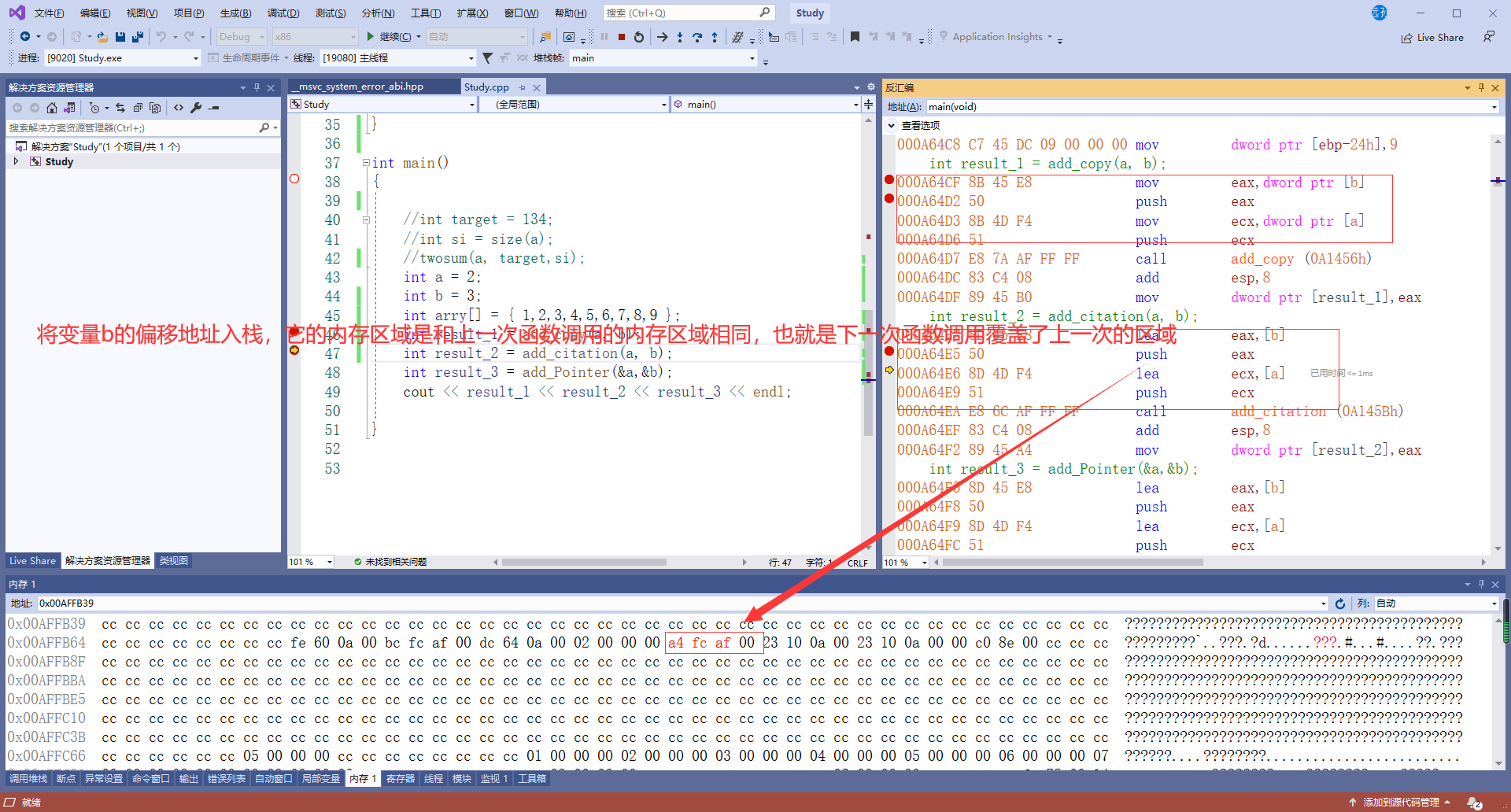This screenshot has height=812, width=1511.
Task: Collapse the main() function outline
Action: point(366,163)
